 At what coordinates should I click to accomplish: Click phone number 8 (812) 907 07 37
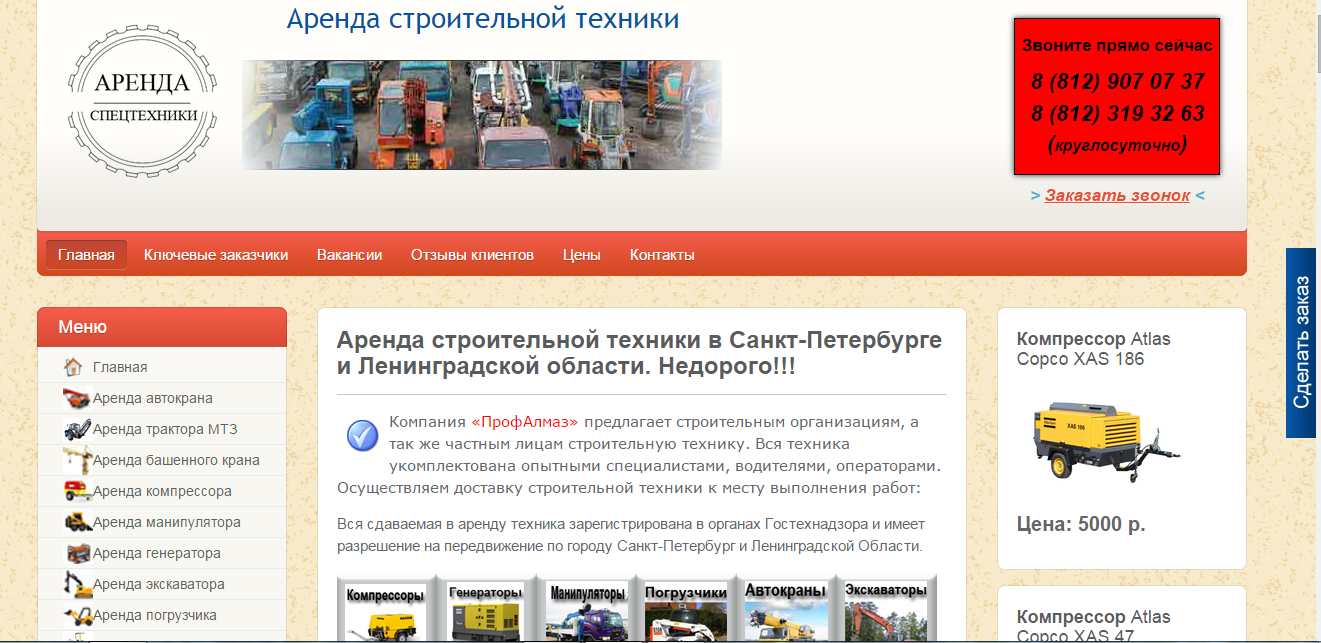1118,81
